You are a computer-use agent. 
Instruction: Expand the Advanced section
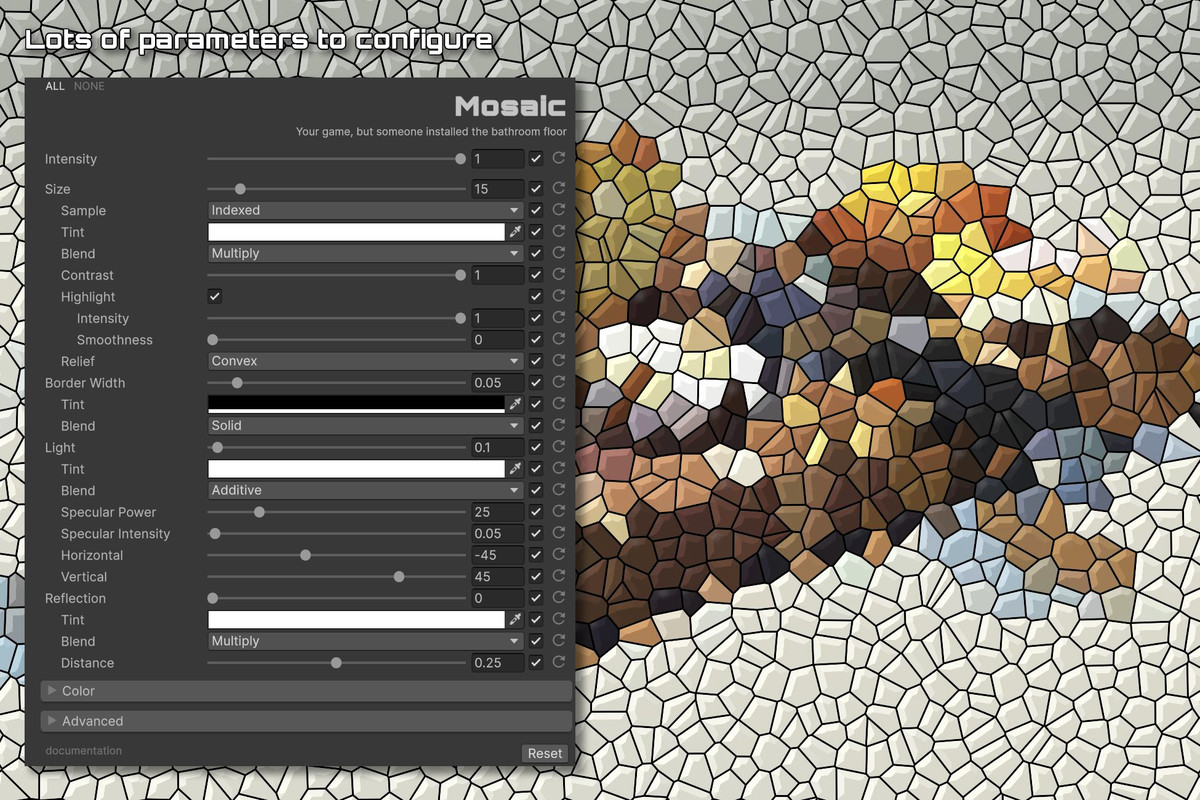point(306,721)
